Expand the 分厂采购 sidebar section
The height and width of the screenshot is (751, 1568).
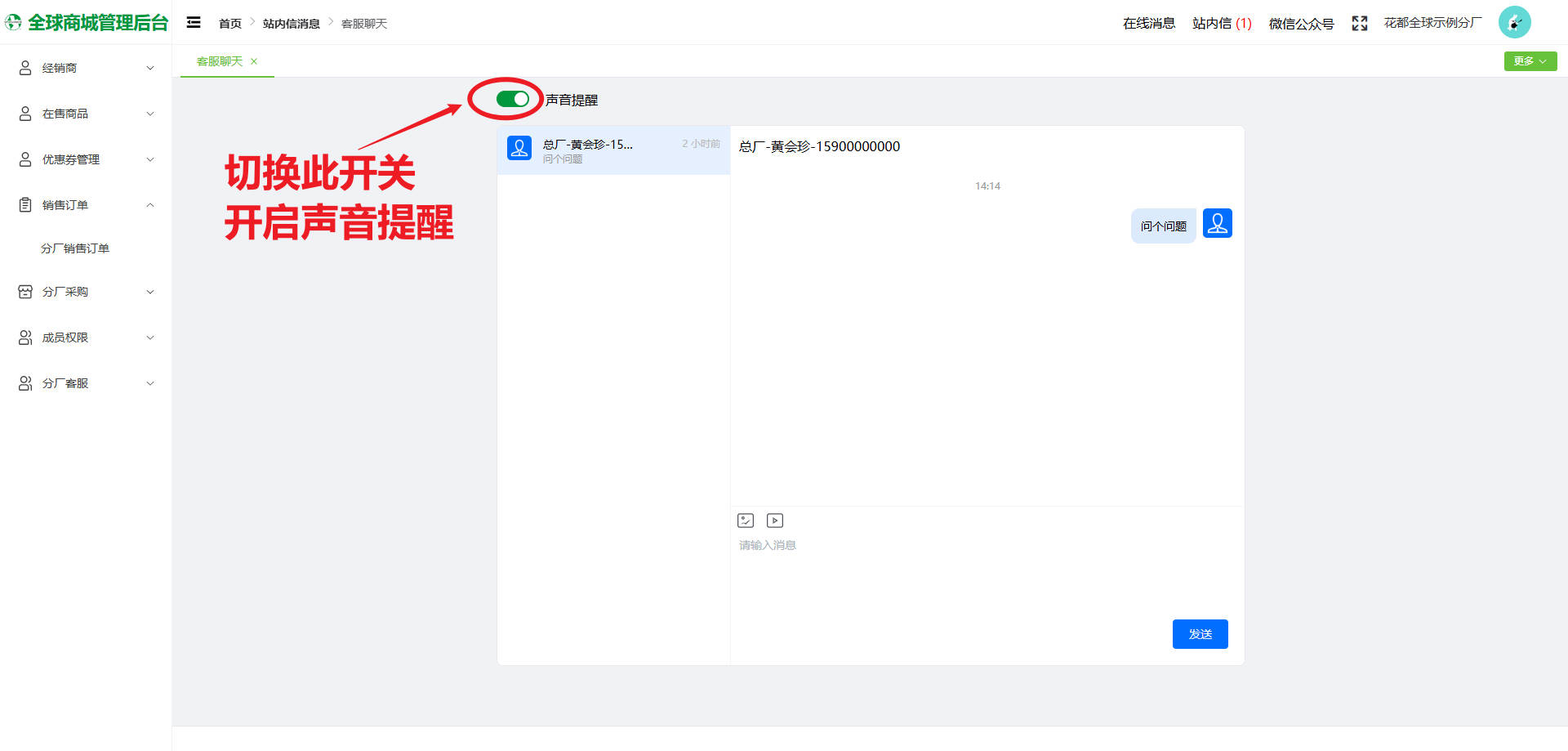click(86, 291)
